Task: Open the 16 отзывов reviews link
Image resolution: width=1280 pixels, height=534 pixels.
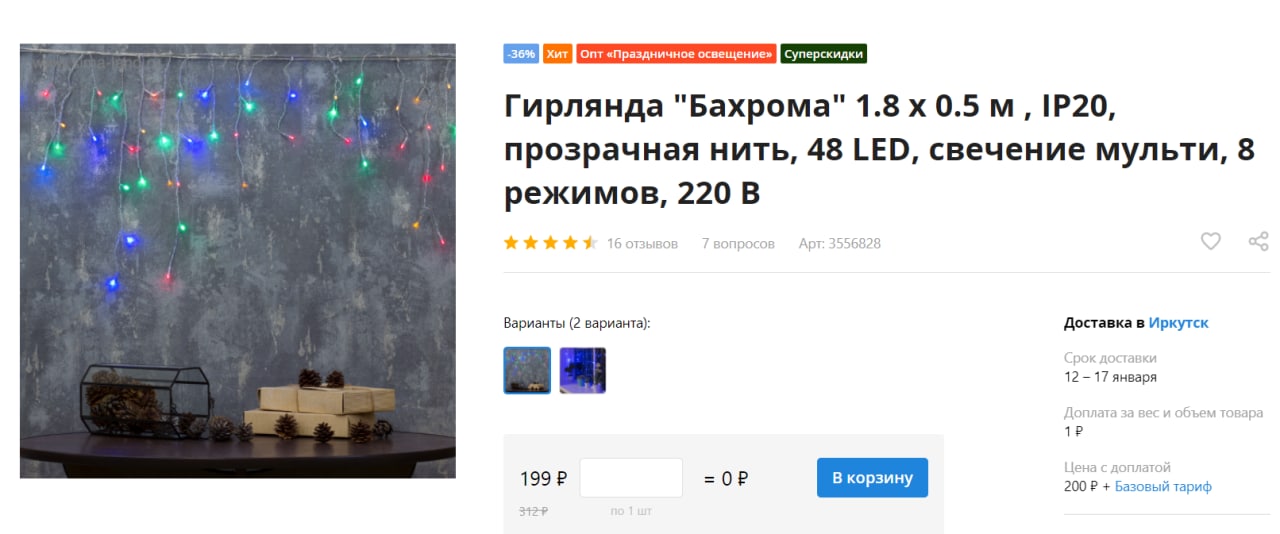Action: point(642,243)
